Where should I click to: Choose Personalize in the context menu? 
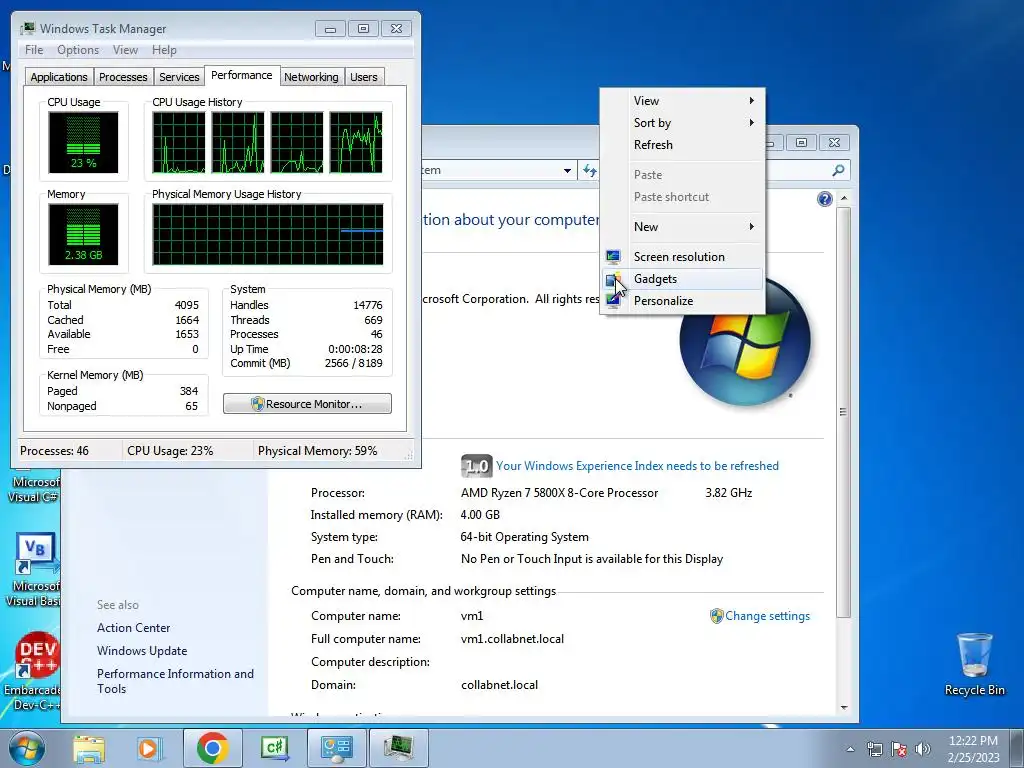coord(682,301)
